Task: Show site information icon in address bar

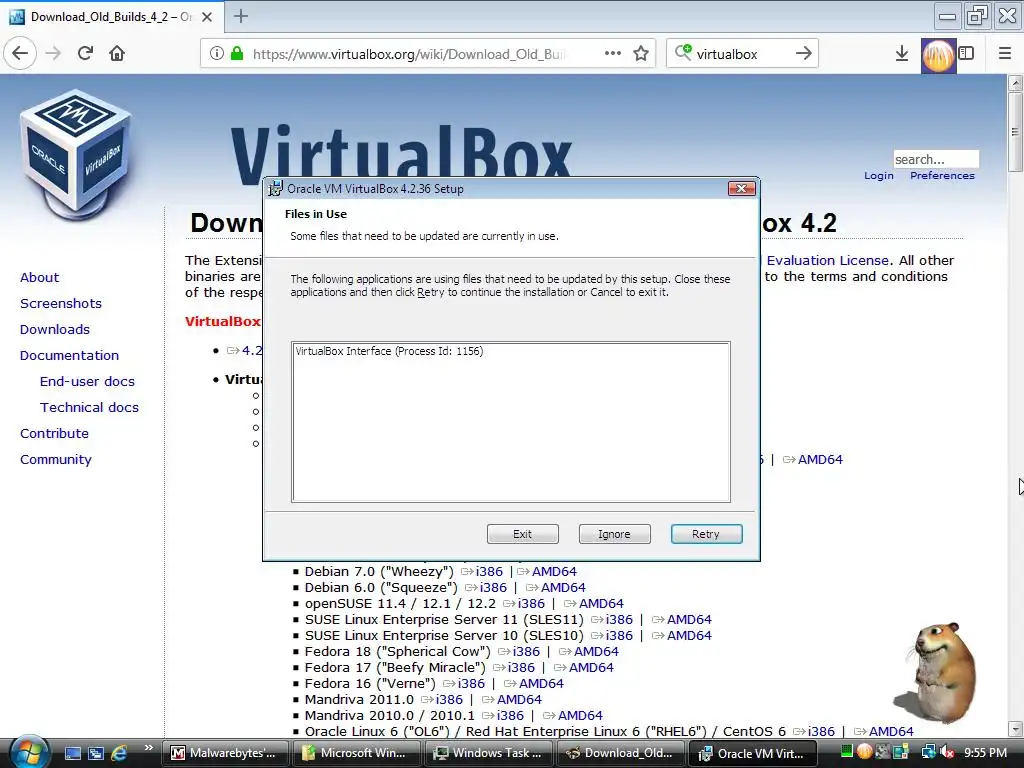Action: 217,54
